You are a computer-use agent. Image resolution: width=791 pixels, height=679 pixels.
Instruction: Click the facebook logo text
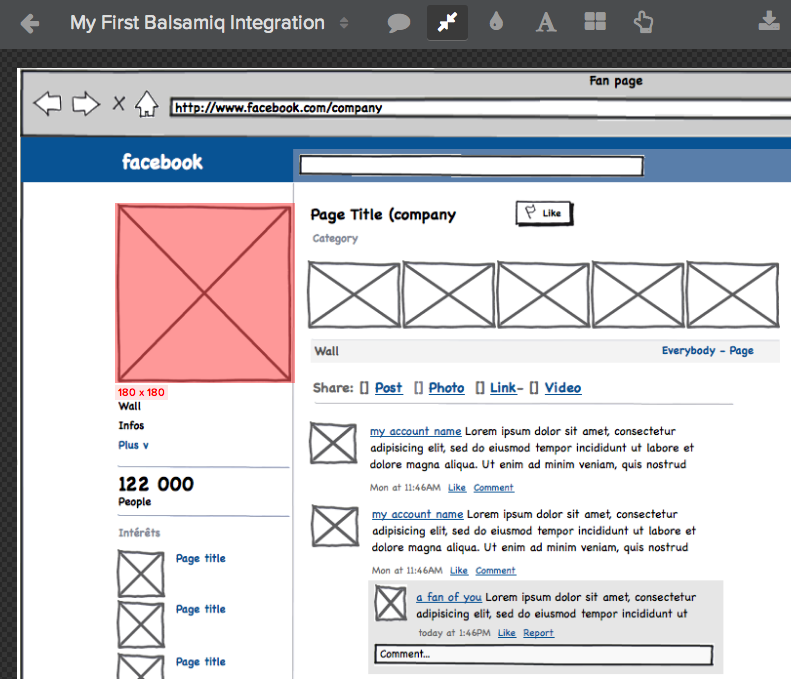[x=162, y=162]
